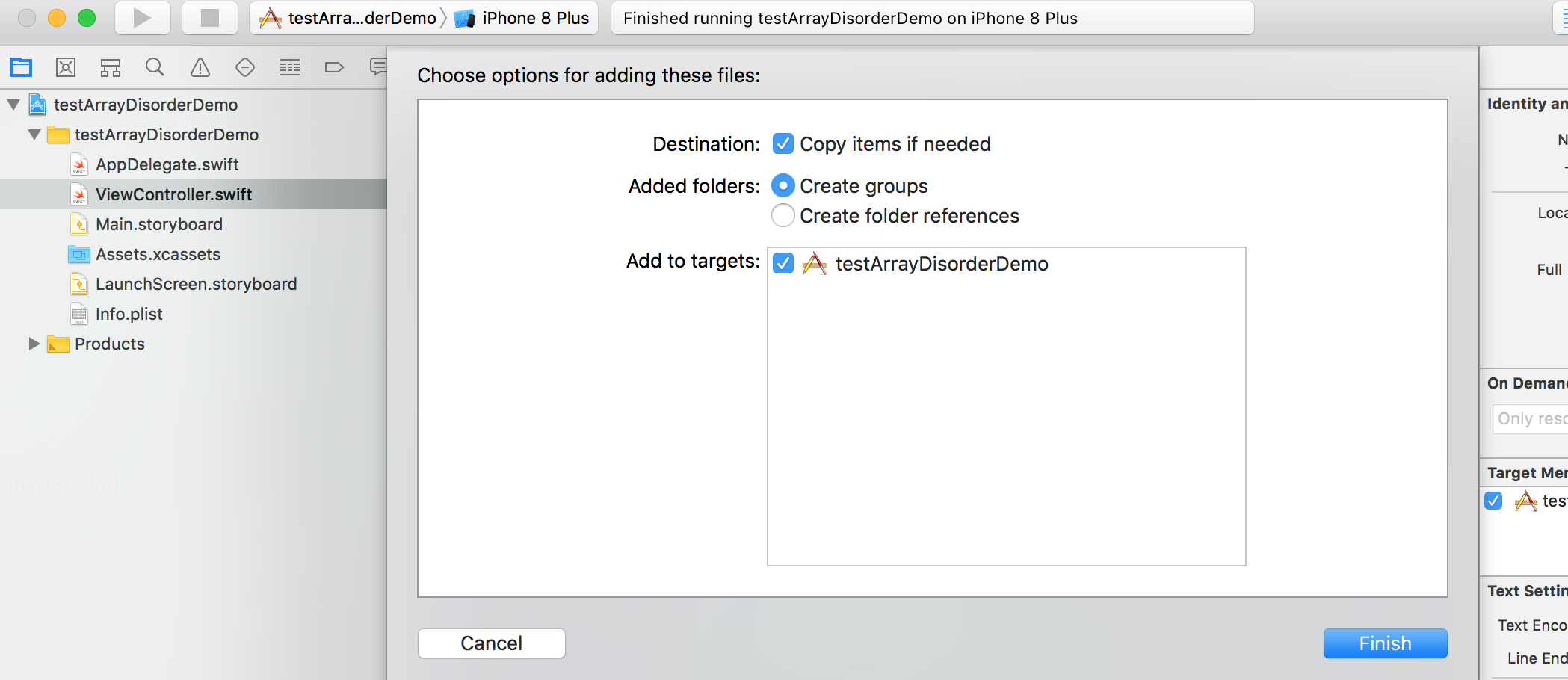
Task: Toggle the Copy items if needed checkbox
Action: pos(783,143)
